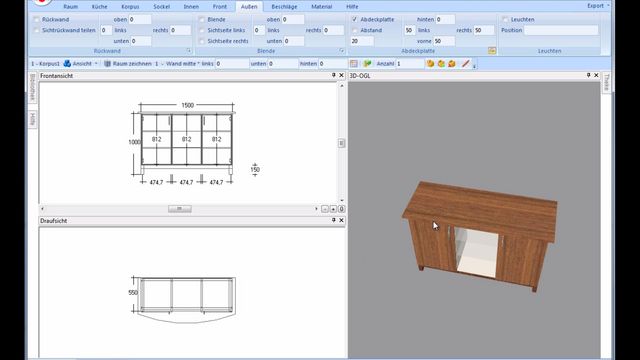
Task: Click the Frontansicht zoom out minus button
Action: 325,209
